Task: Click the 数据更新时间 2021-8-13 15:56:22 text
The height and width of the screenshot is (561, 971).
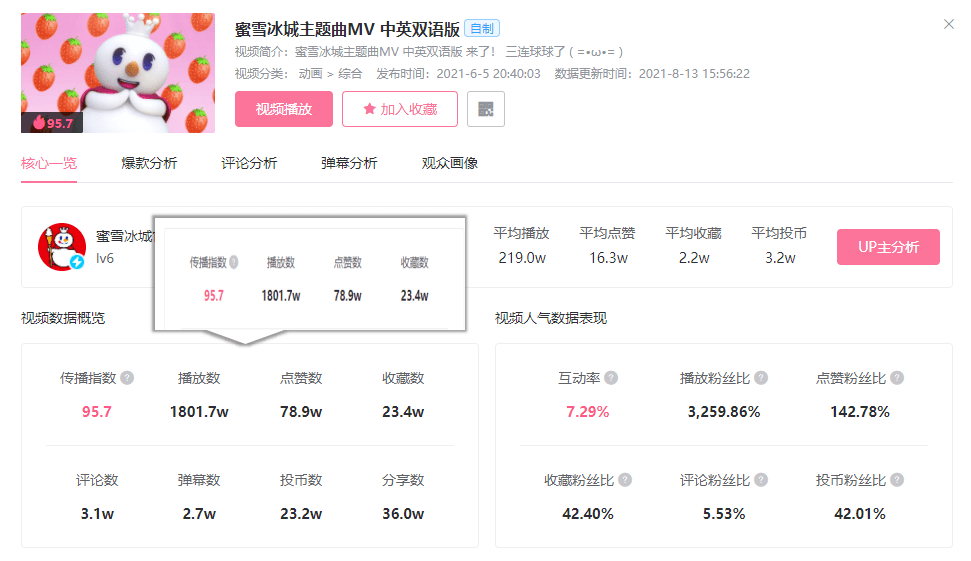Action: (x=652, y=74)
